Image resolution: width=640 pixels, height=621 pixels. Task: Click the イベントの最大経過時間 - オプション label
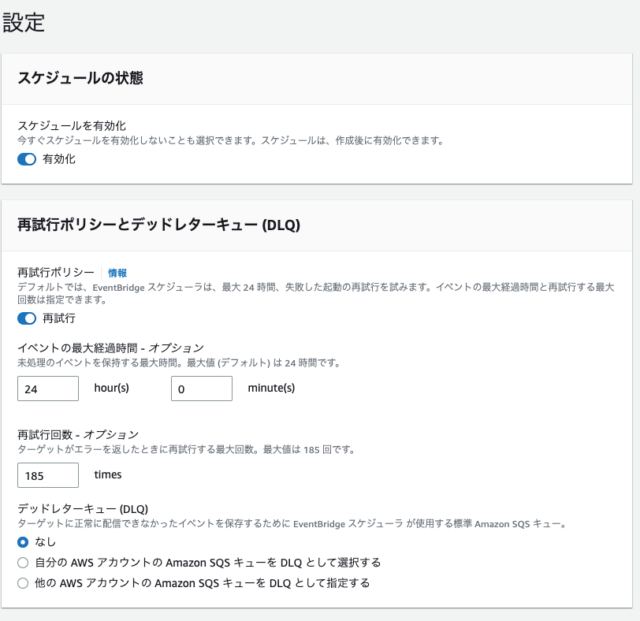click(x=111, y=348)
